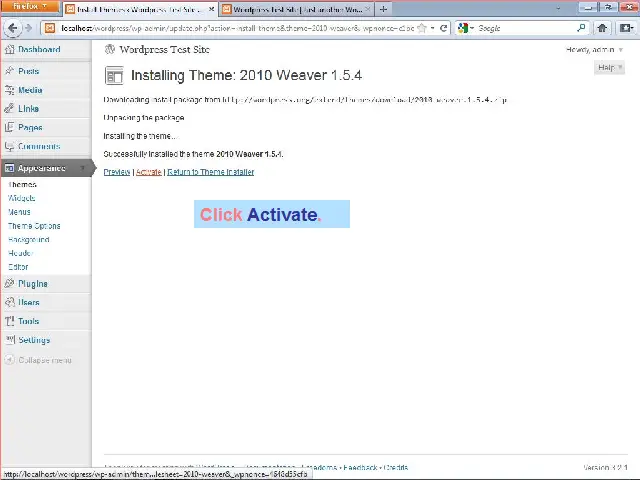640x480 pixels.
Task: Click the Posts pin icon
Action: click(x=9, y=71)
